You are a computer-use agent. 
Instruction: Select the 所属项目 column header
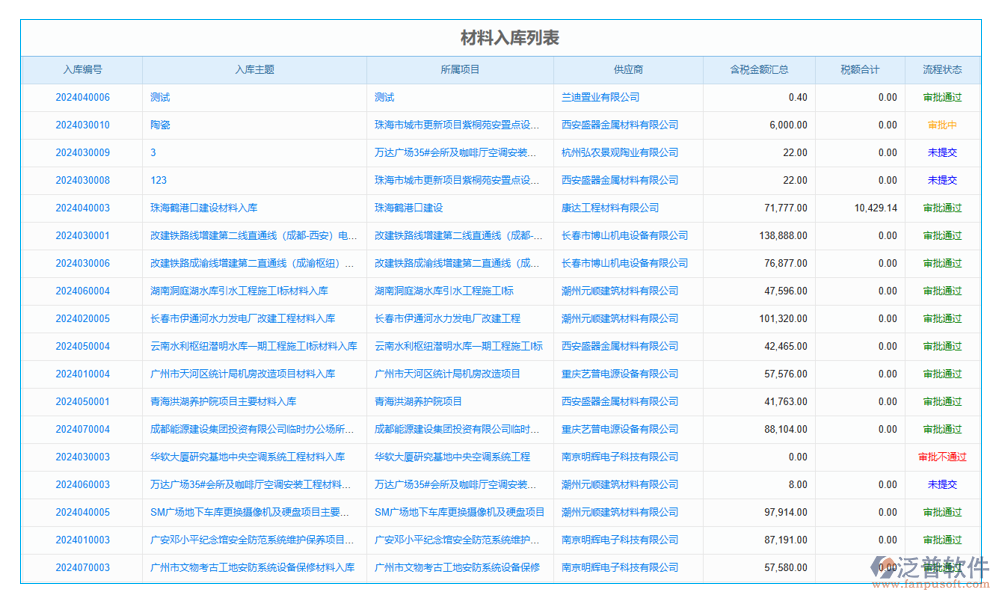(x=460, y=70)
